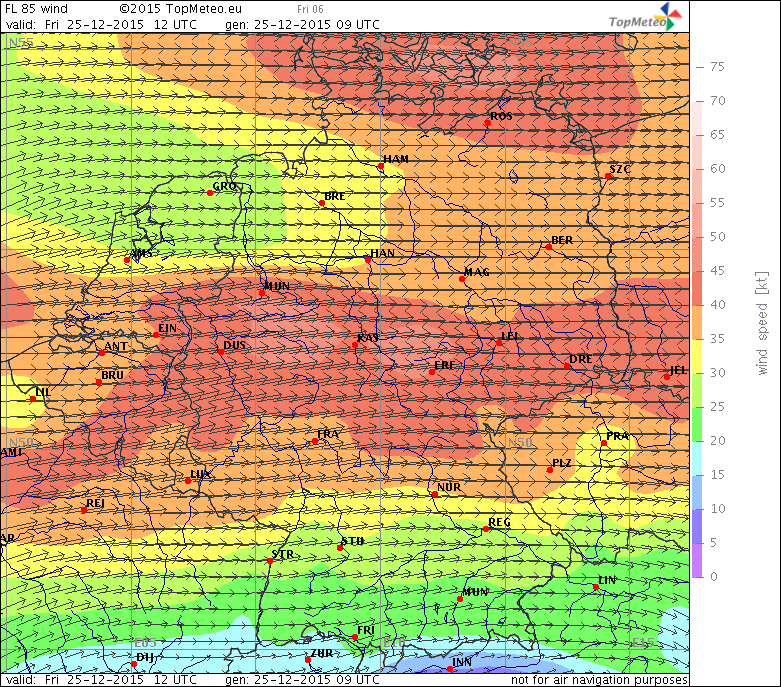This screenshot has width=781, height=687.
Task: Click the 'Fri 06' label at top
Action: [x=309, y=9]
